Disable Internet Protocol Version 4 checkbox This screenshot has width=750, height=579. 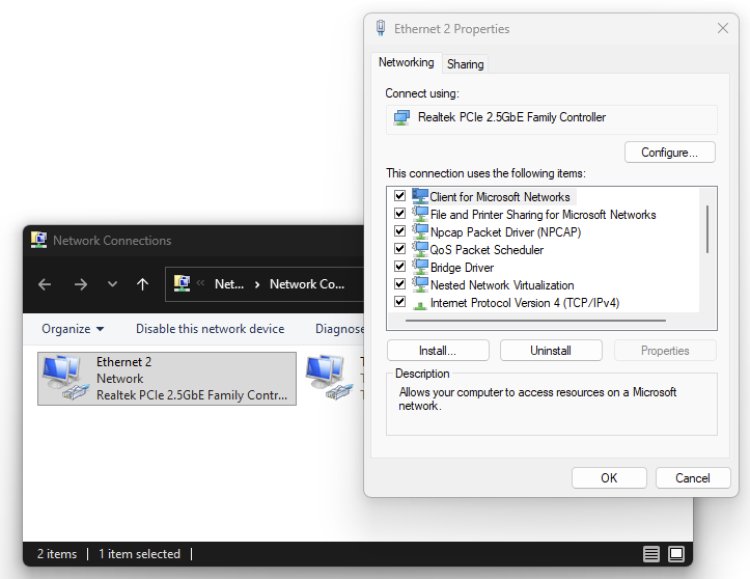click(x=400, y=302)
